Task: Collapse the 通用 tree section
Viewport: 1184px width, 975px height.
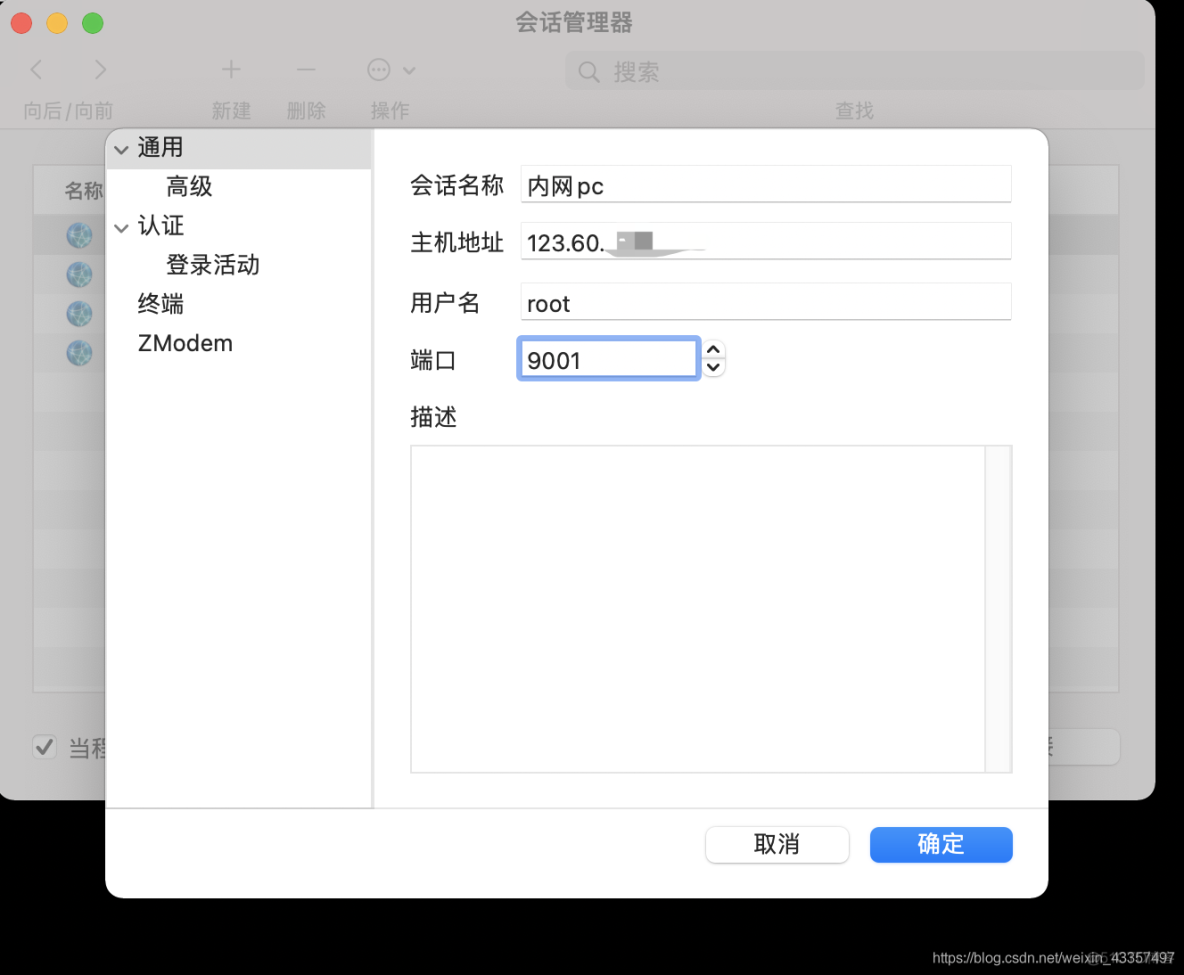Action: point(122,150)
